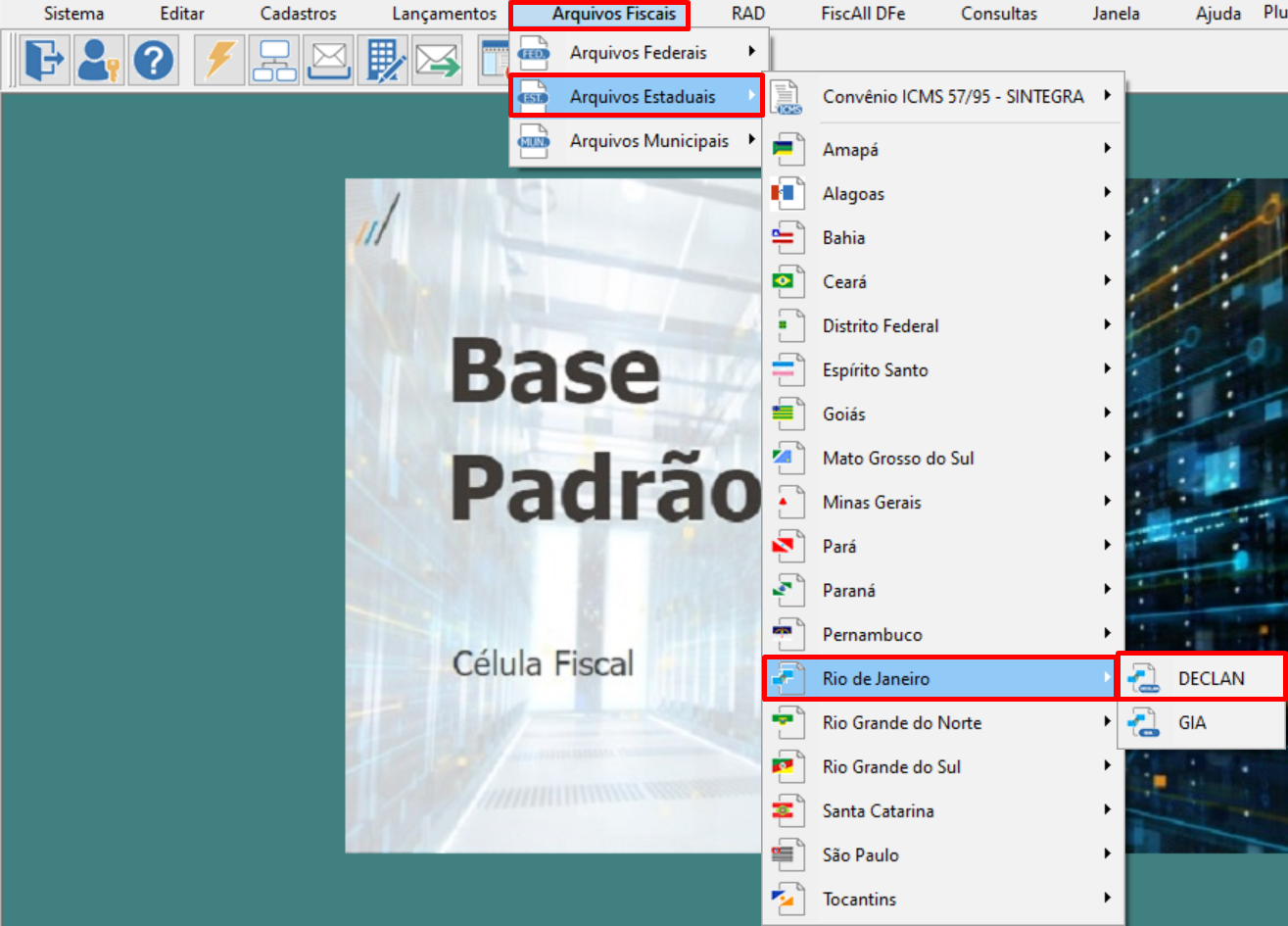Click the Espírito Santo flag icon

787,369
